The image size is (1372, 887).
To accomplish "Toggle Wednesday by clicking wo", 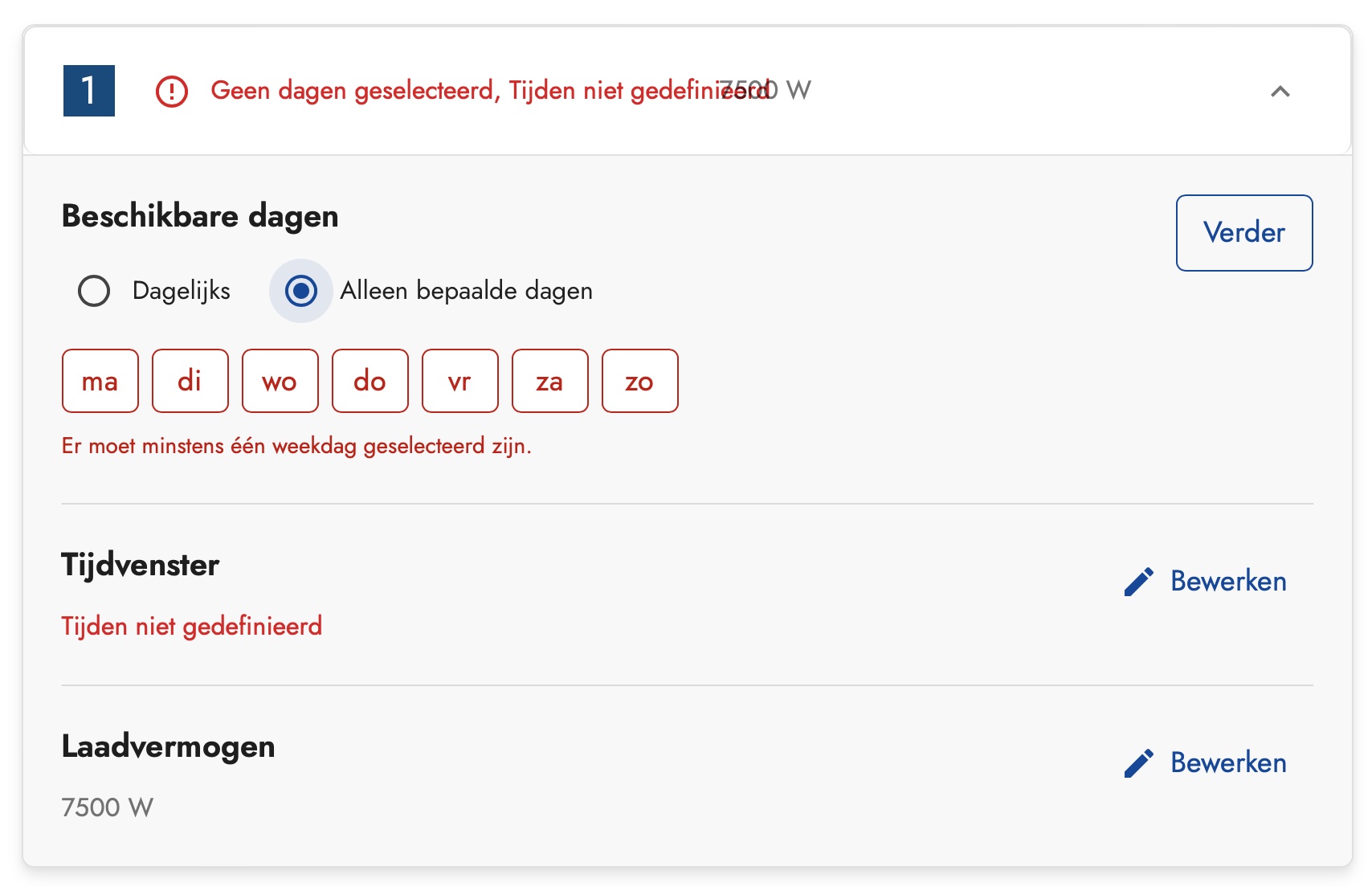I will [x=280, y=381].
